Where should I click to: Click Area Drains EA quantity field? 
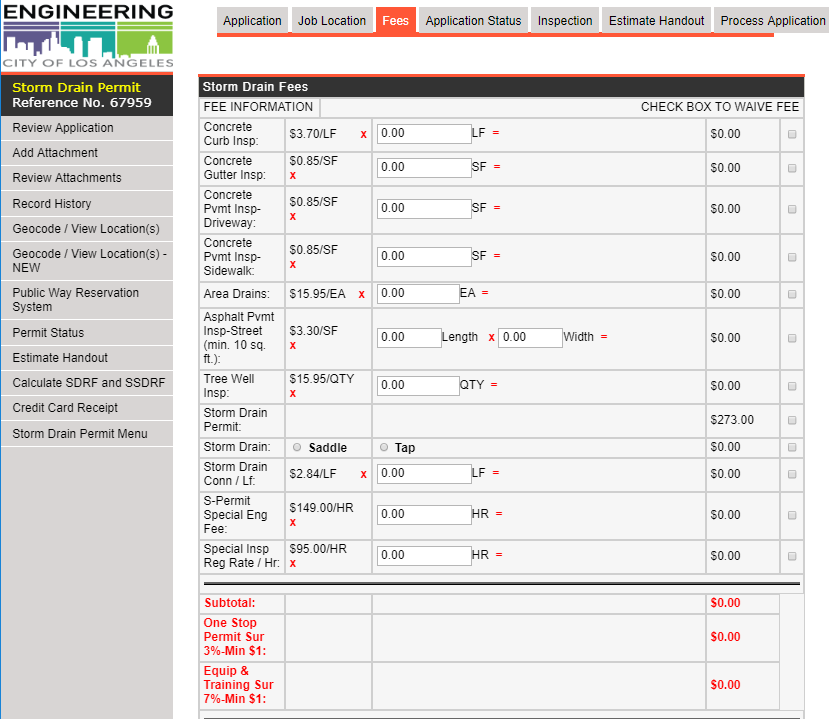pyautogui.click(x=418, y=293)
